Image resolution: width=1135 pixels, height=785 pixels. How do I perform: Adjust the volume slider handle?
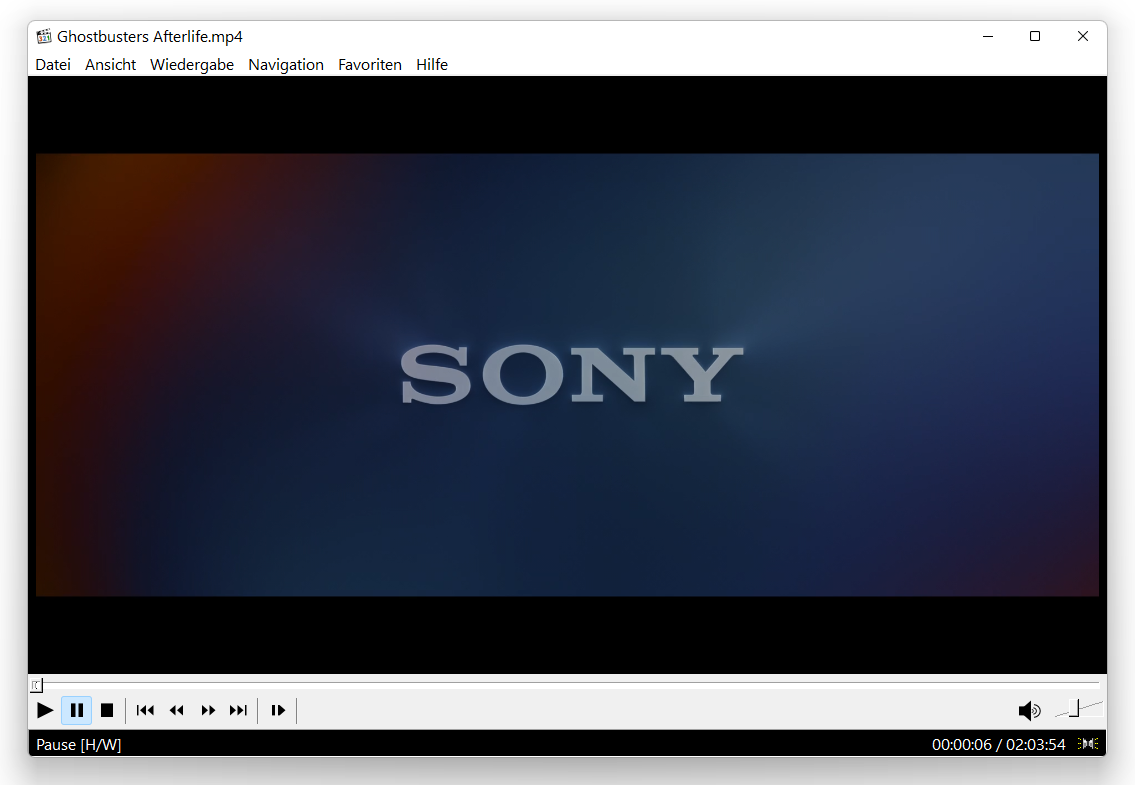(x=1075, y=709)
